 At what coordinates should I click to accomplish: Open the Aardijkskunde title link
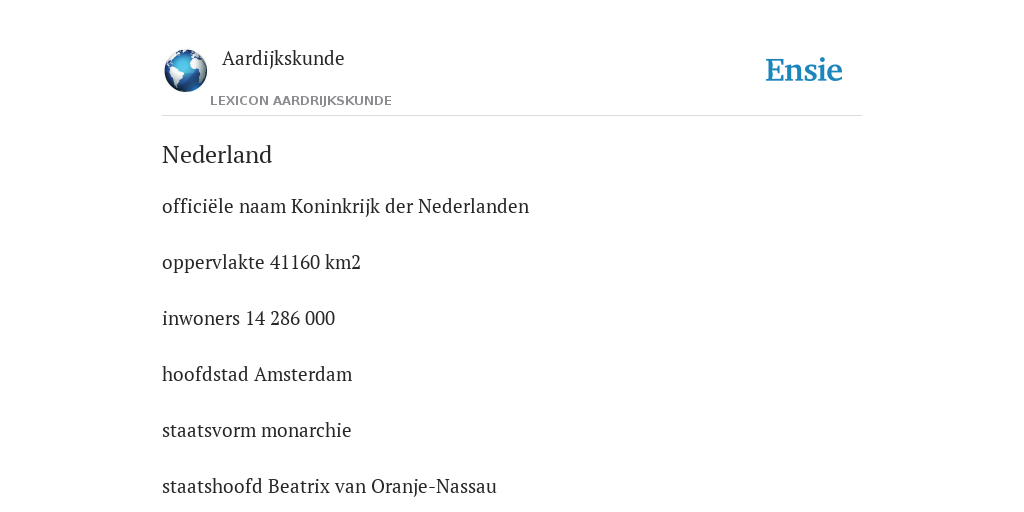point(283,59)
